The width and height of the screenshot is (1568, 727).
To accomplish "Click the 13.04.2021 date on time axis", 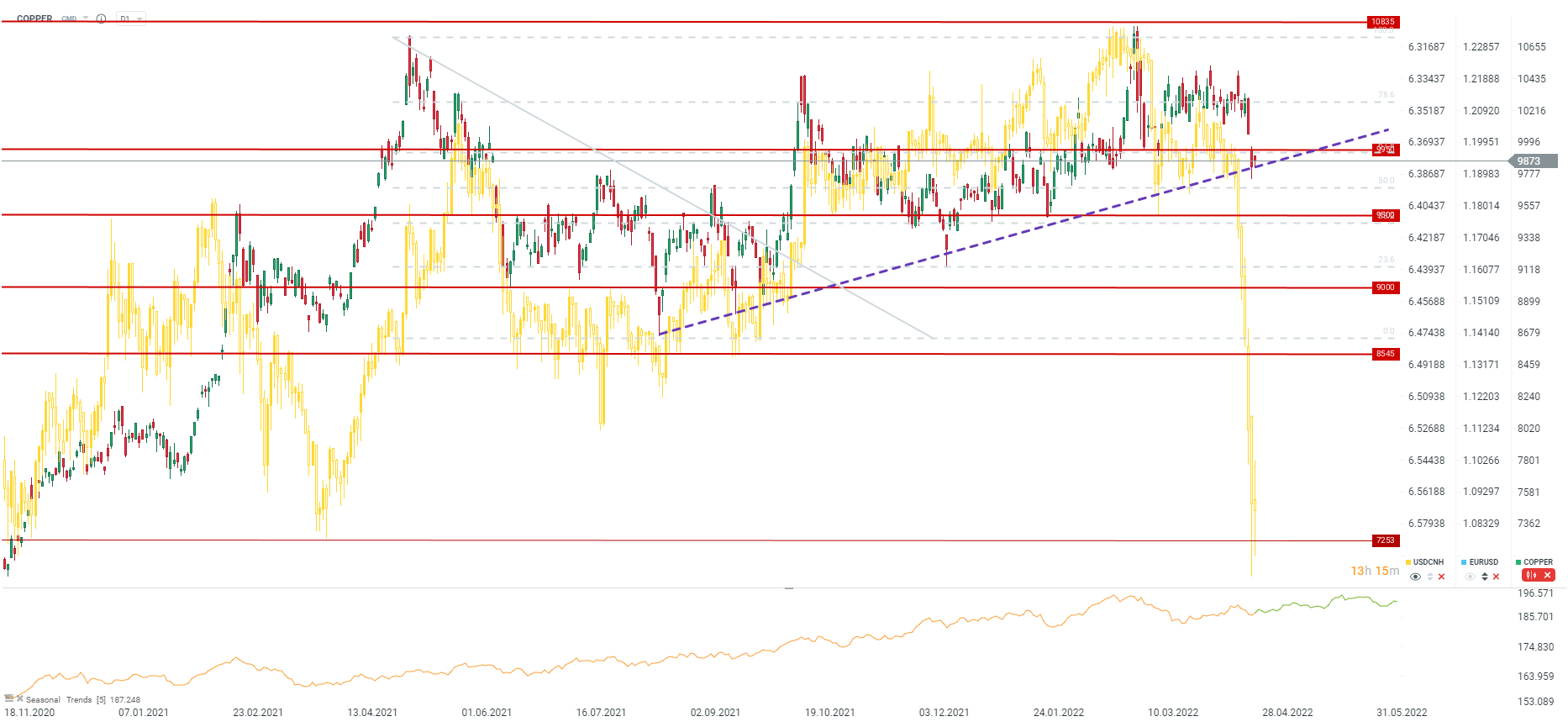I will point(372,713).
